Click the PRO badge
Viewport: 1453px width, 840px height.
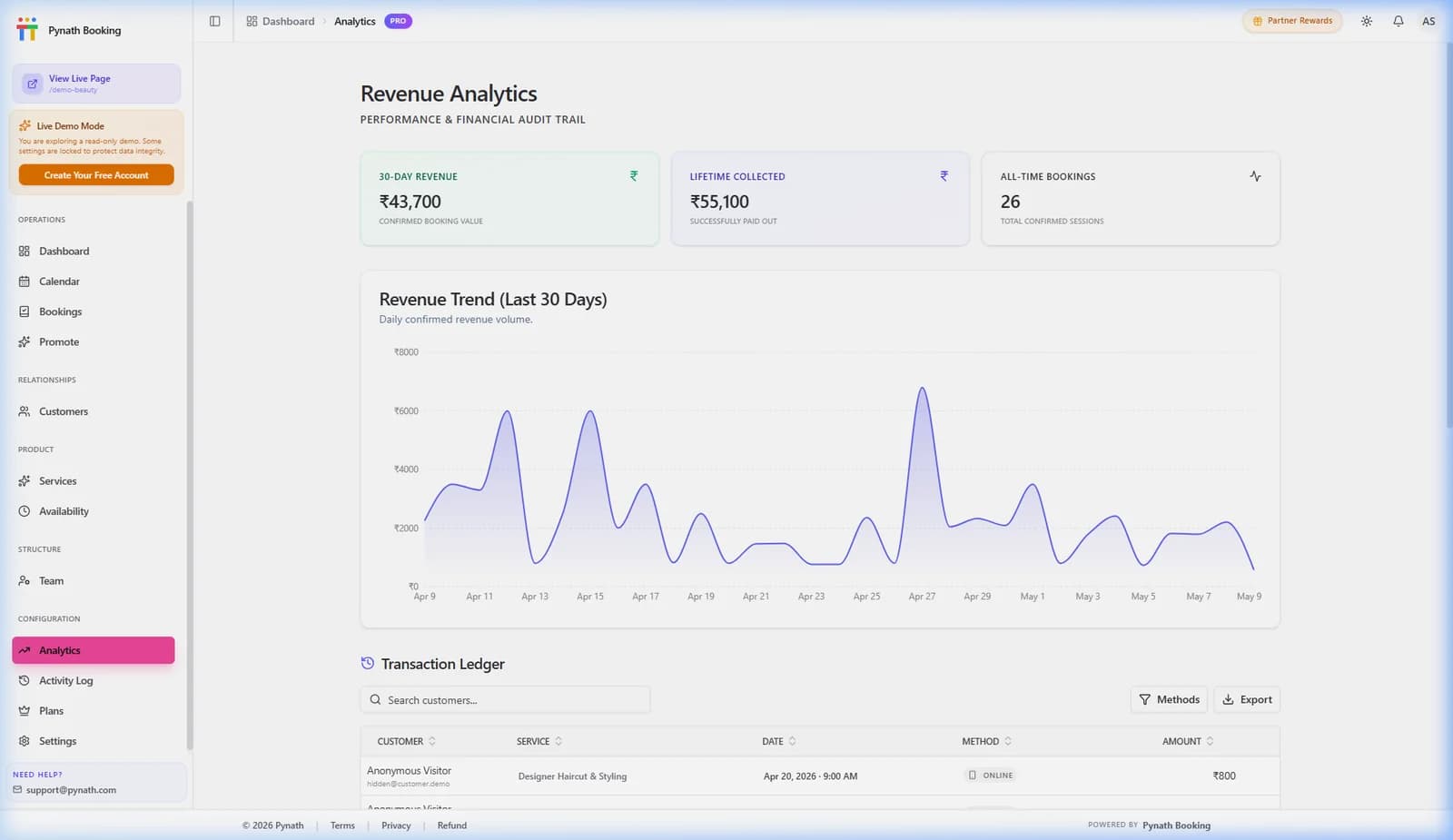pos(398,21)
